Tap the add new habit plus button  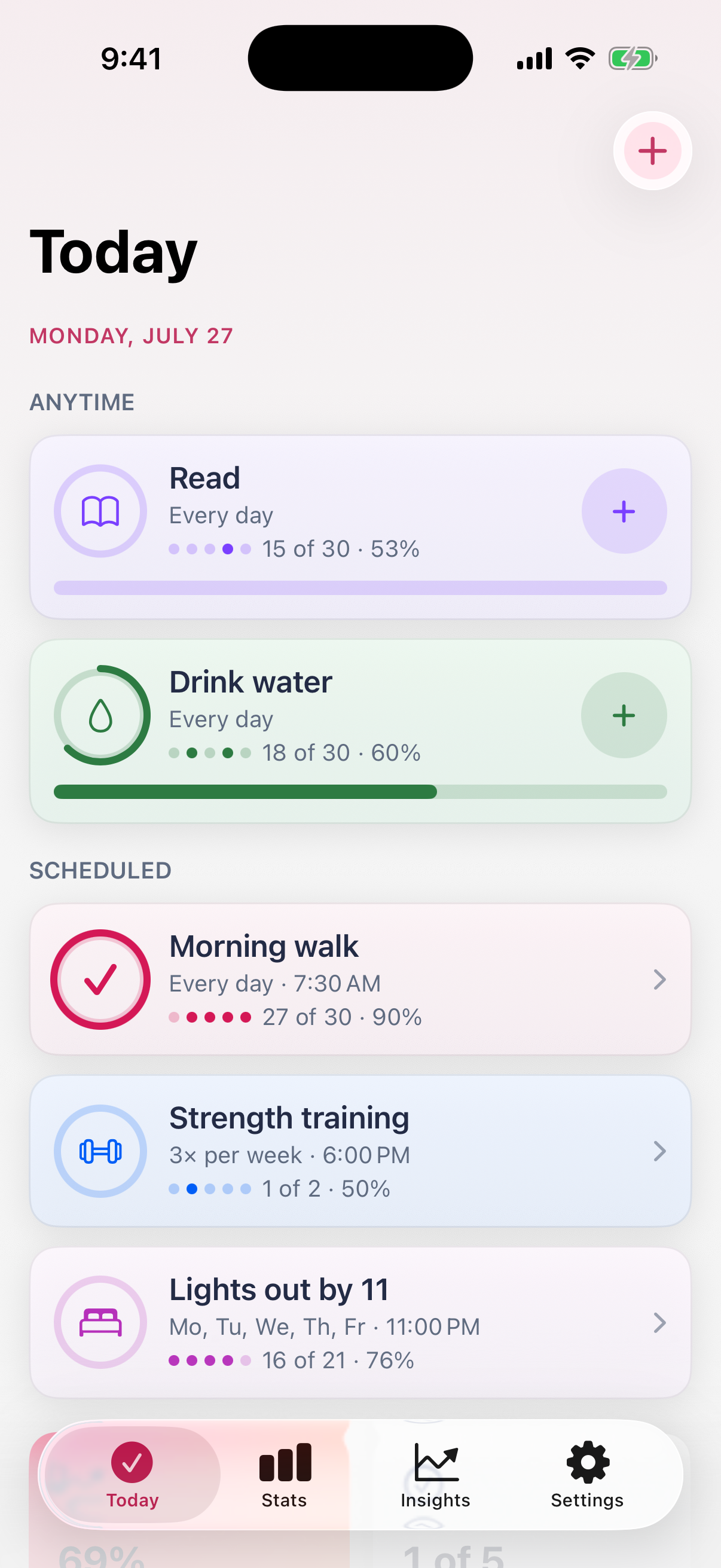click(x=652, y=151)
